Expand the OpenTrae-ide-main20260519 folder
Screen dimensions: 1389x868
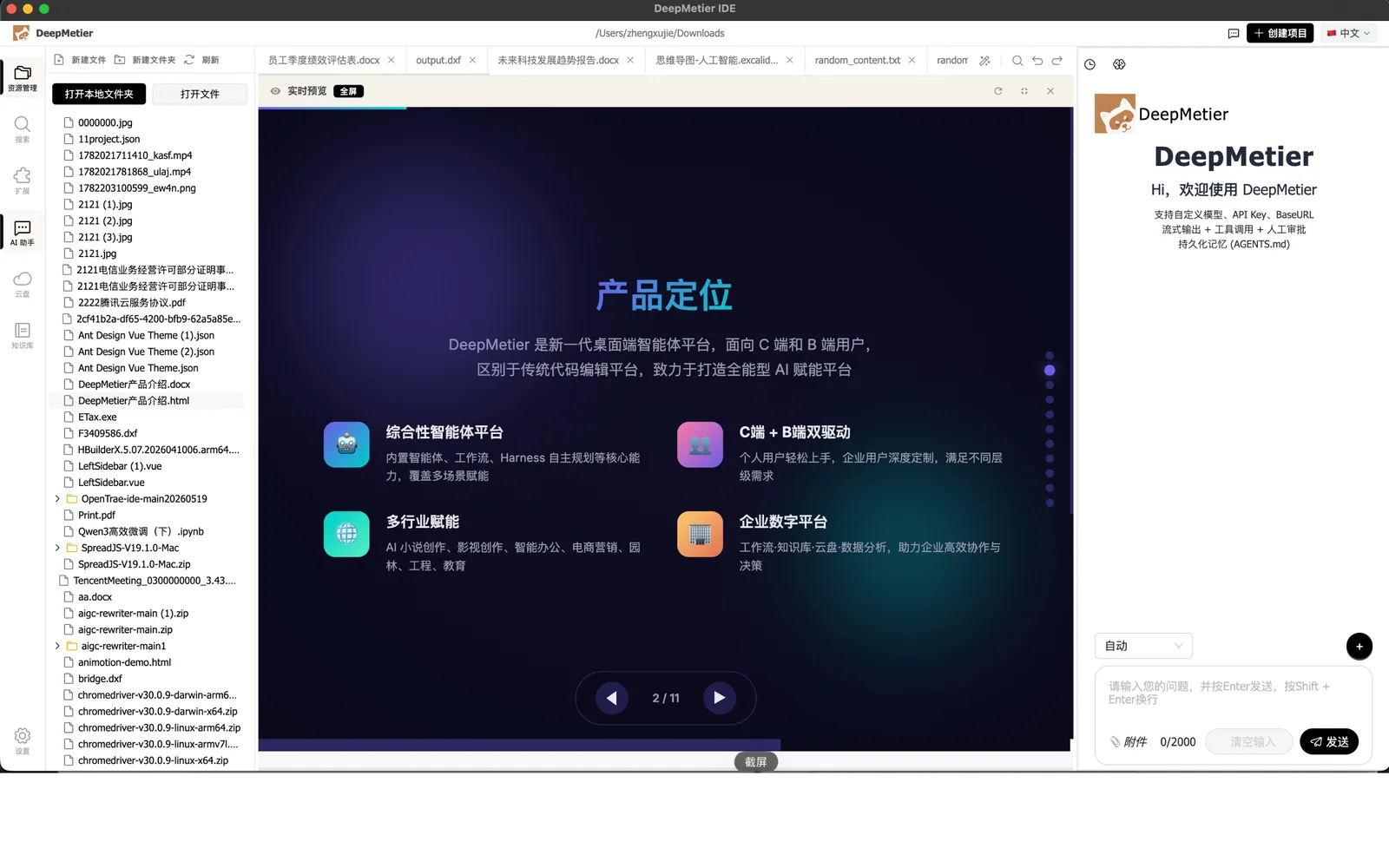coord(57,499)
